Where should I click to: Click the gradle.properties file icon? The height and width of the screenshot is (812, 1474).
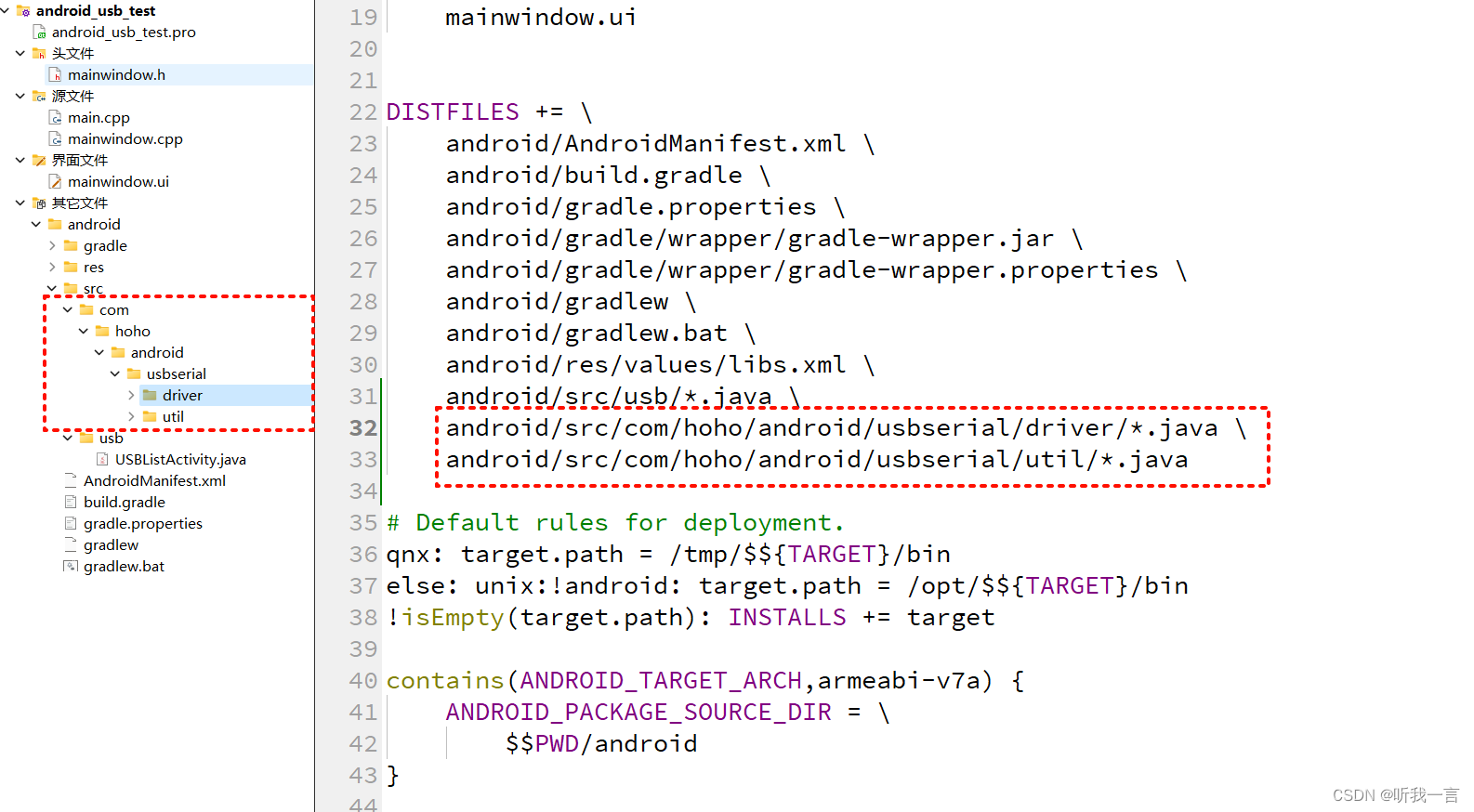[71, 523]
